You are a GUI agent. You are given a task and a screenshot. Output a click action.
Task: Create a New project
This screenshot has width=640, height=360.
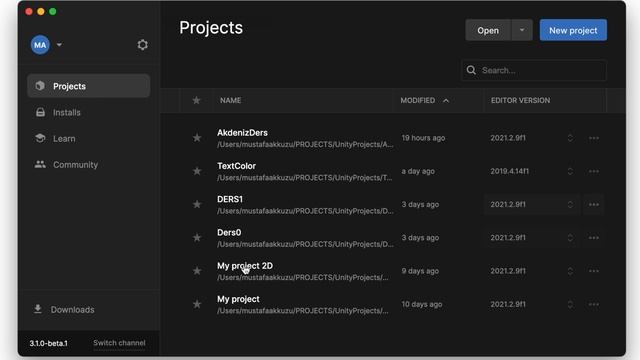[x=573, y=30]
